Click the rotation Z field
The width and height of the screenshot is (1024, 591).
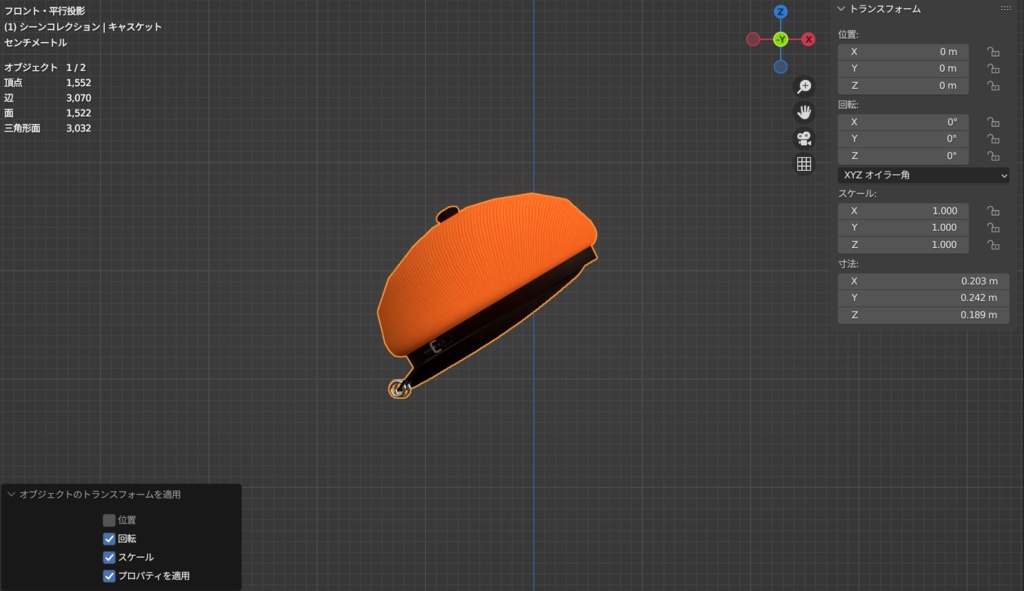(x=903, y=156)
